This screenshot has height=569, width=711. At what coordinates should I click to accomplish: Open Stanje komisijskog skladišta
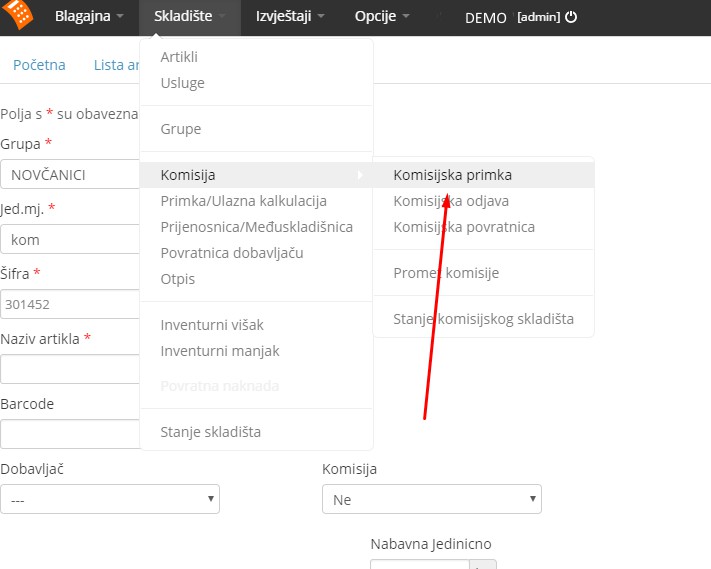[483, 319]
